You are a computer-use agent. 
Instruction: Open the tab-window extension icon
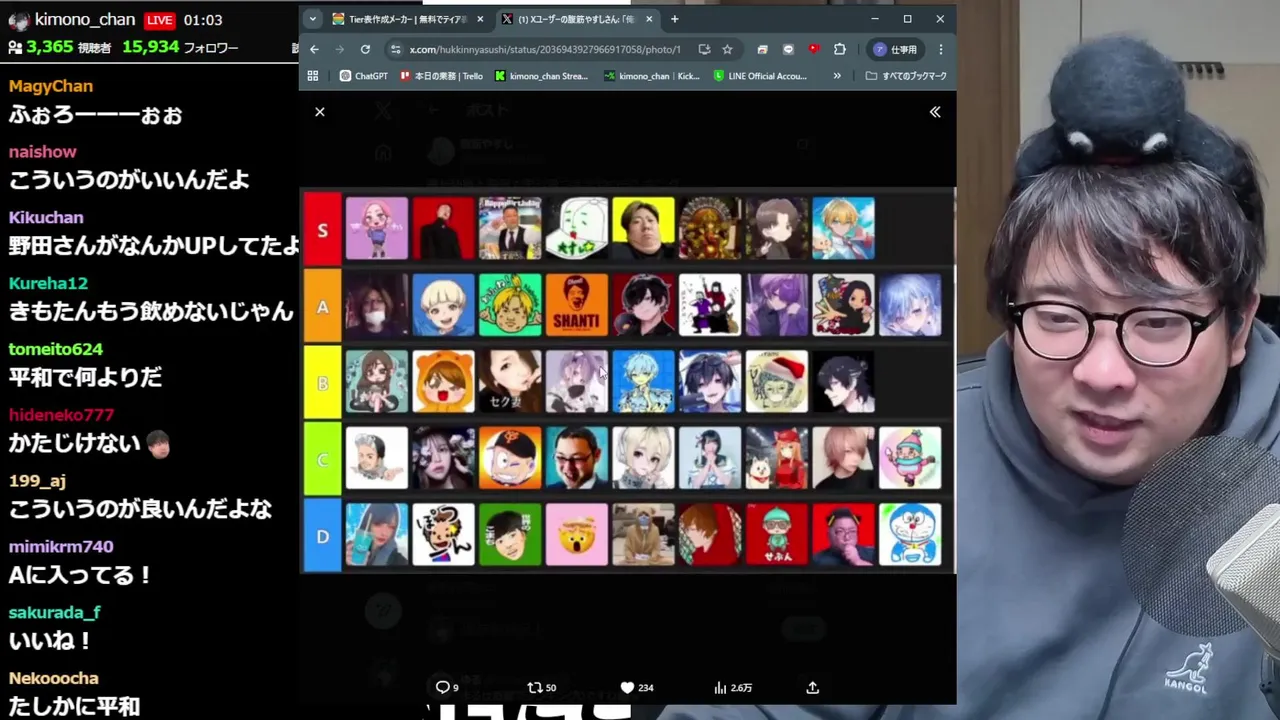coord(762,49)
